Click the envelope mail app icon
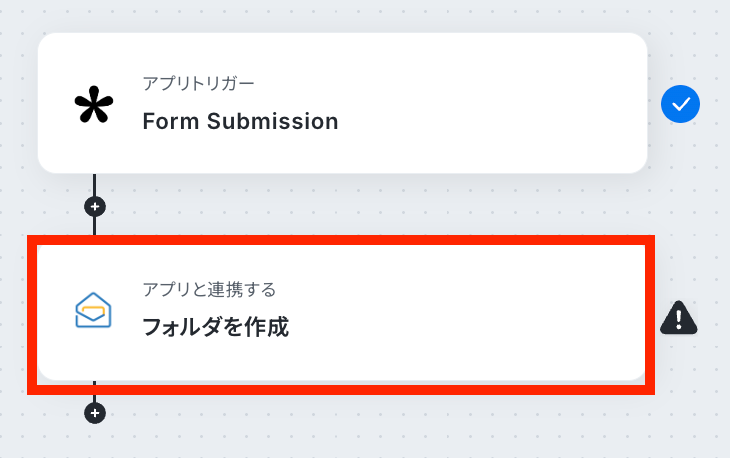 [94, 311]
